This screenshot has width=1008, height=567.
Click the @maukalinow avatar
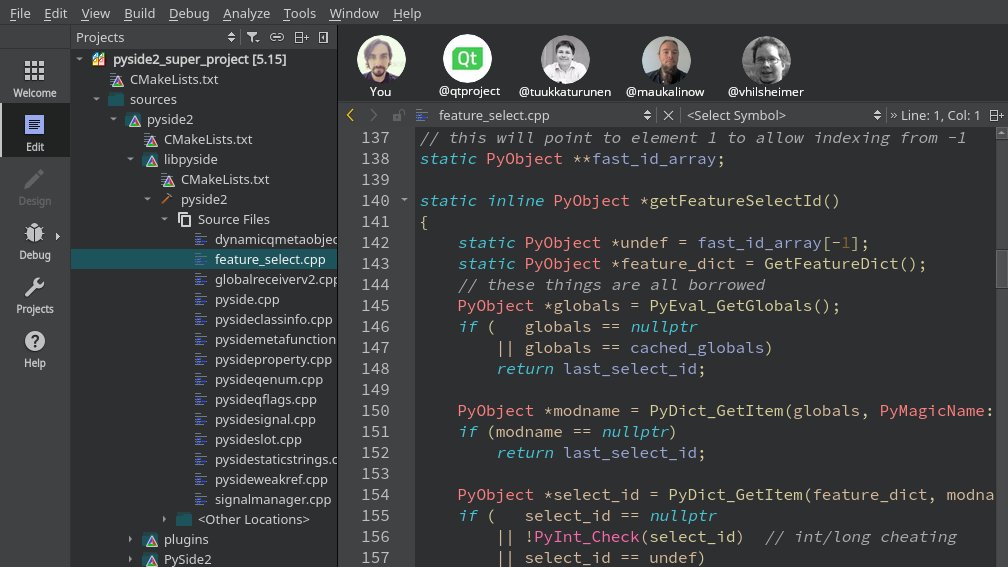point(666,60)
